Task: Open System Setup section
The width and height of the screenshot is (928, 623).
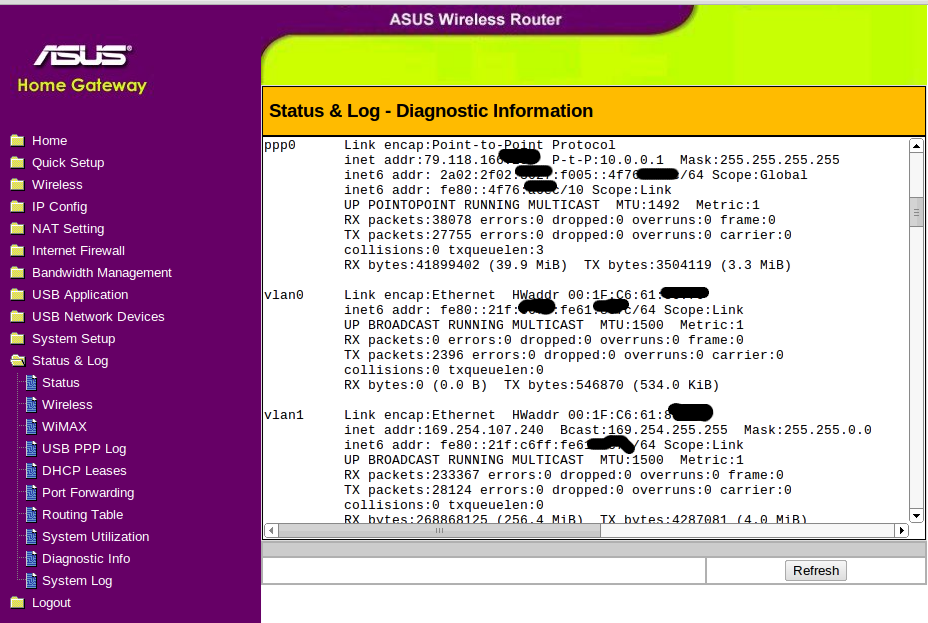Action: click(x=73, y=338)
